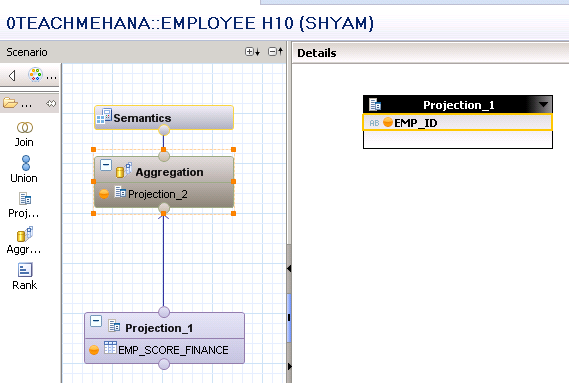Select the Union node tool in palette
Viewport: 569px width, 383px height.
click(x=24, y=169)
